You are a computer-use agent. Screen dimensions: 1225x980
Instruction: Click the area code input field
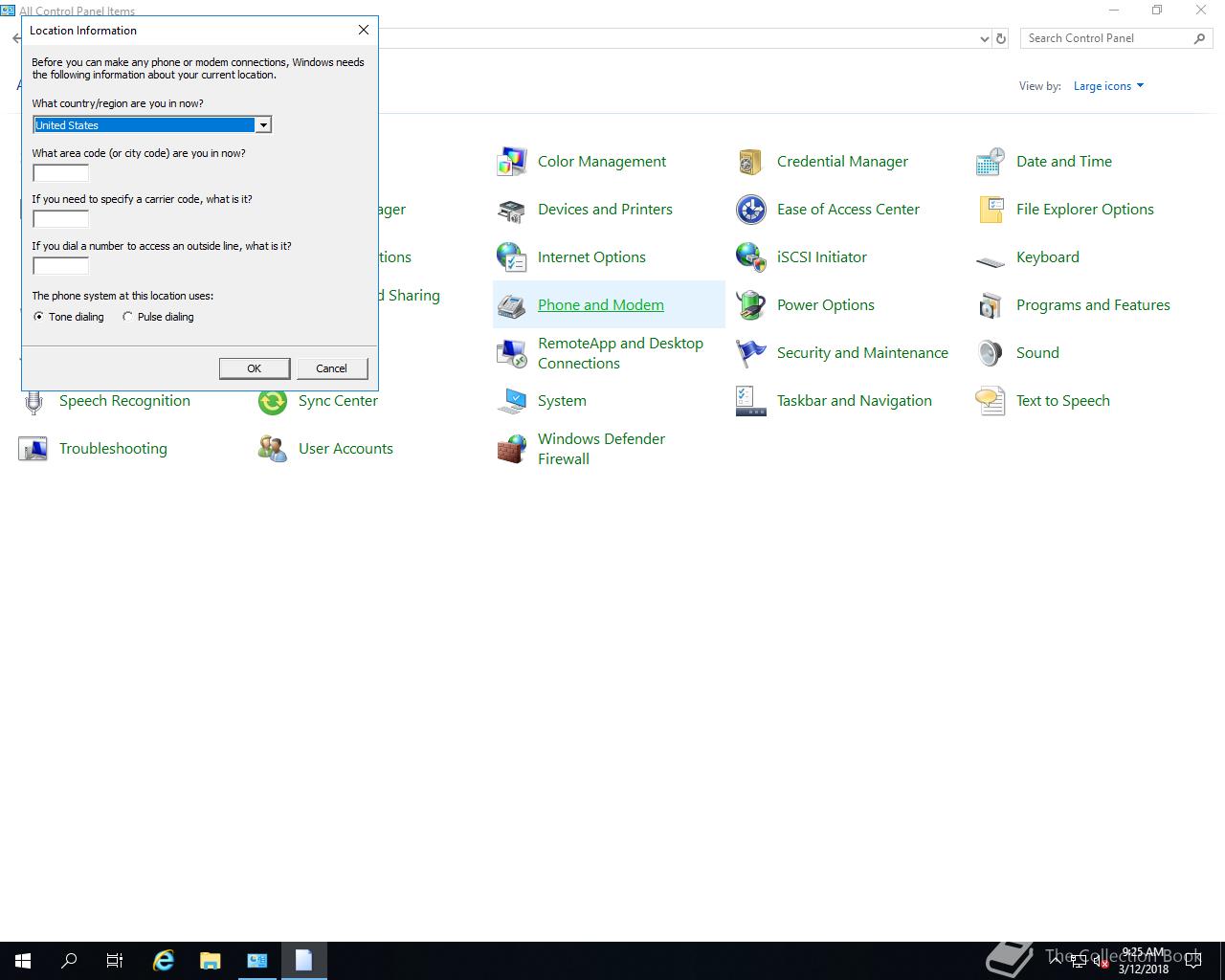pyautogui.click(x=61, y=173)
